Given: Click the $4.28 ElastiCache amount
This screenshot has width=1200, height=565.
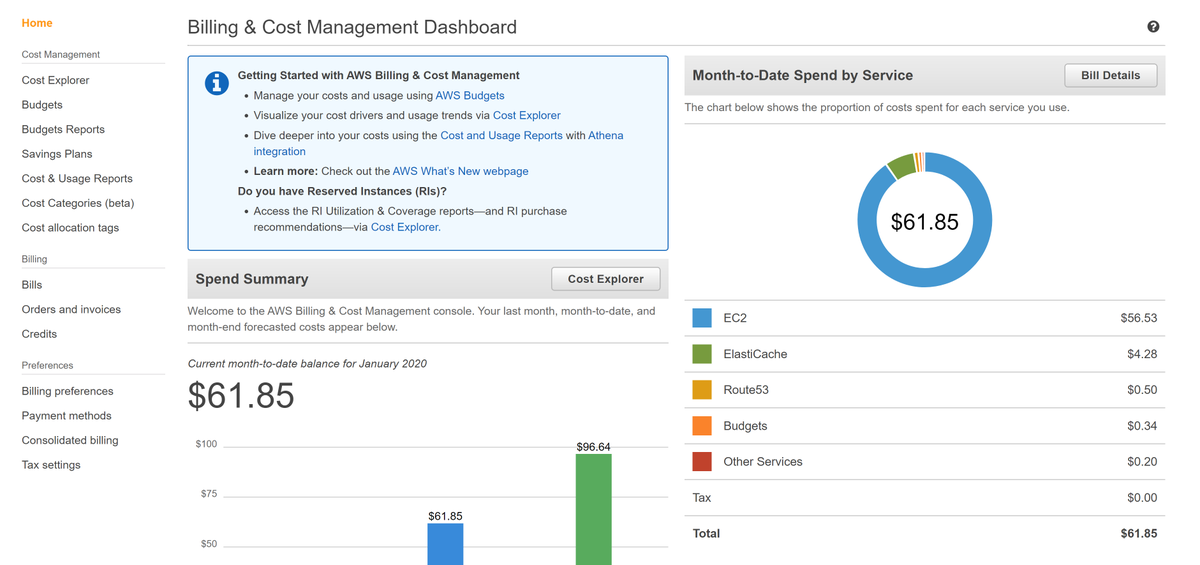Looking at the screenshot, I should pos(1142,354).
